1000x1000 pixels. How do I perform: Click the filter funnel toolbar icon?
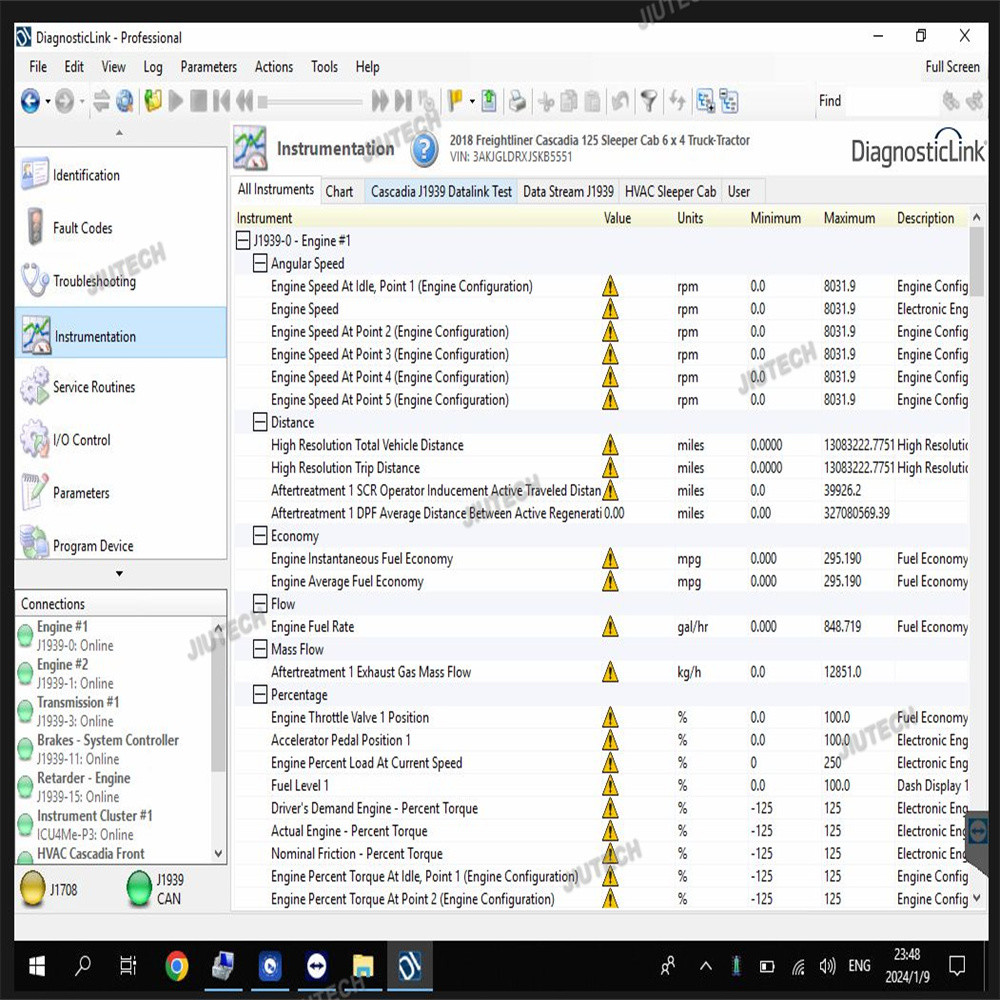click(649, 101)
